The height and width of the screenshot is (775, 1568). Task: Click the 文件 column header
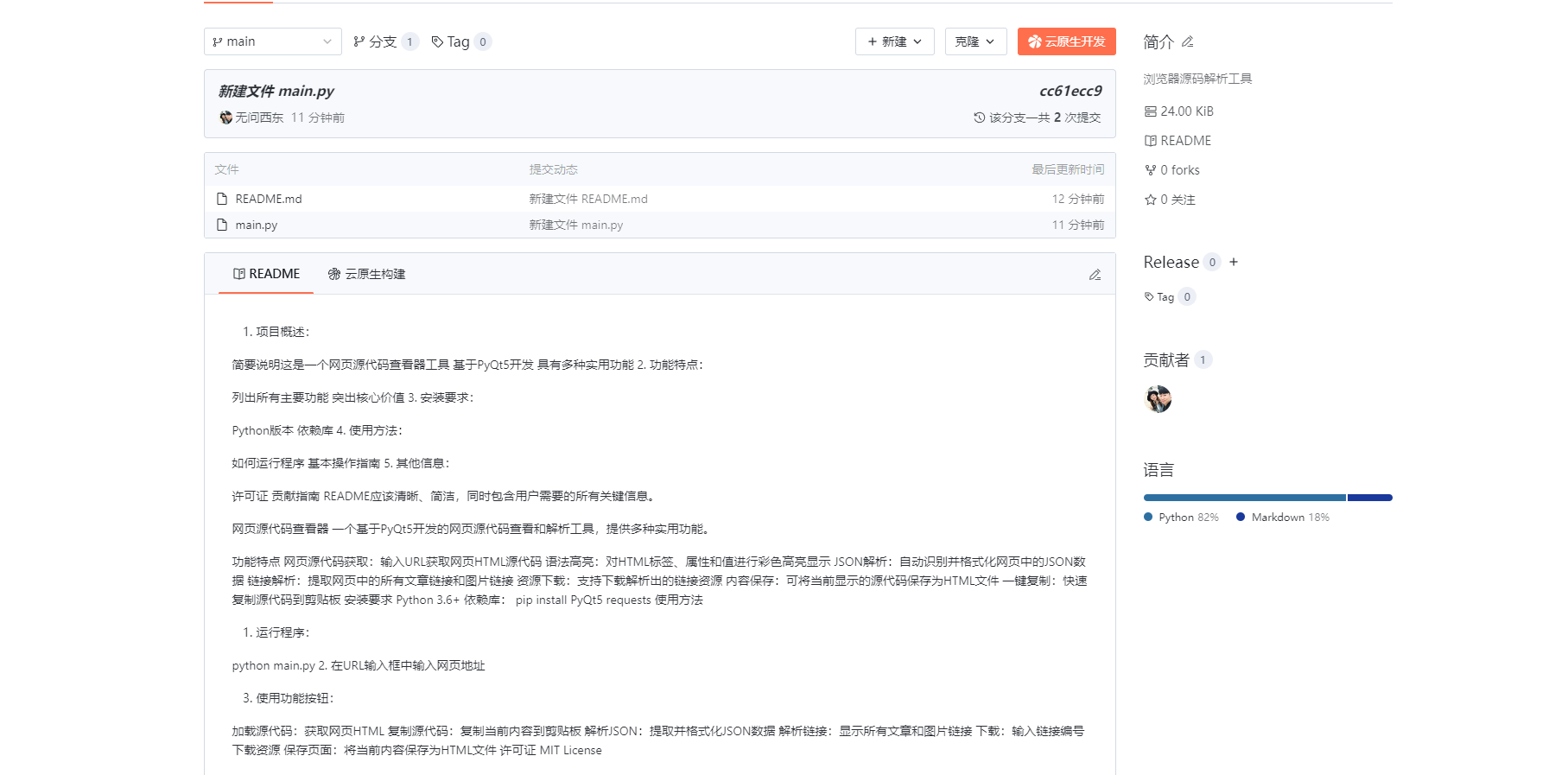[x=226, y=169]
